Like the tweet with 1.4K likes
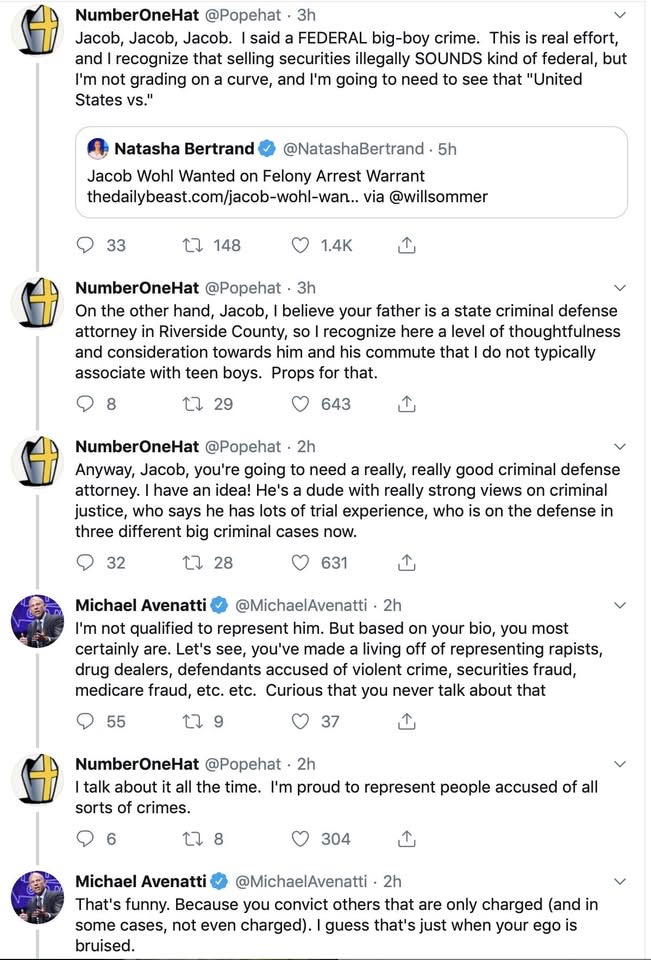The image size is (651, 960). click(300, 245)
